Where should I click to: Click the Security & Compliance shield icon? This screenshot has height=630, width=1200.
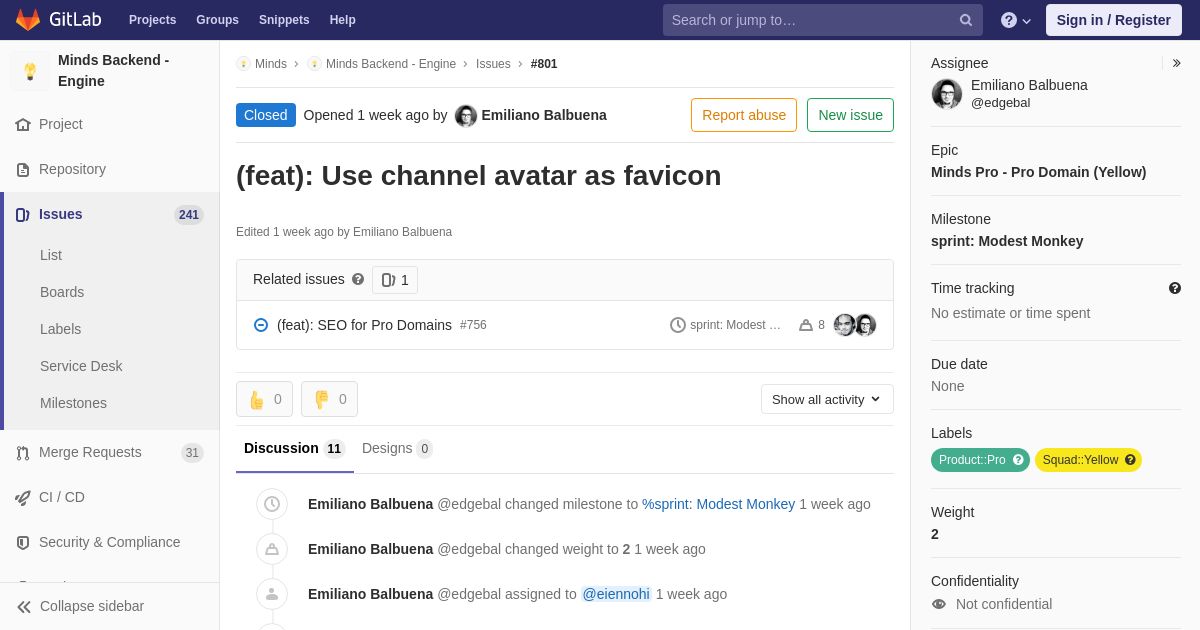point(23,543)
